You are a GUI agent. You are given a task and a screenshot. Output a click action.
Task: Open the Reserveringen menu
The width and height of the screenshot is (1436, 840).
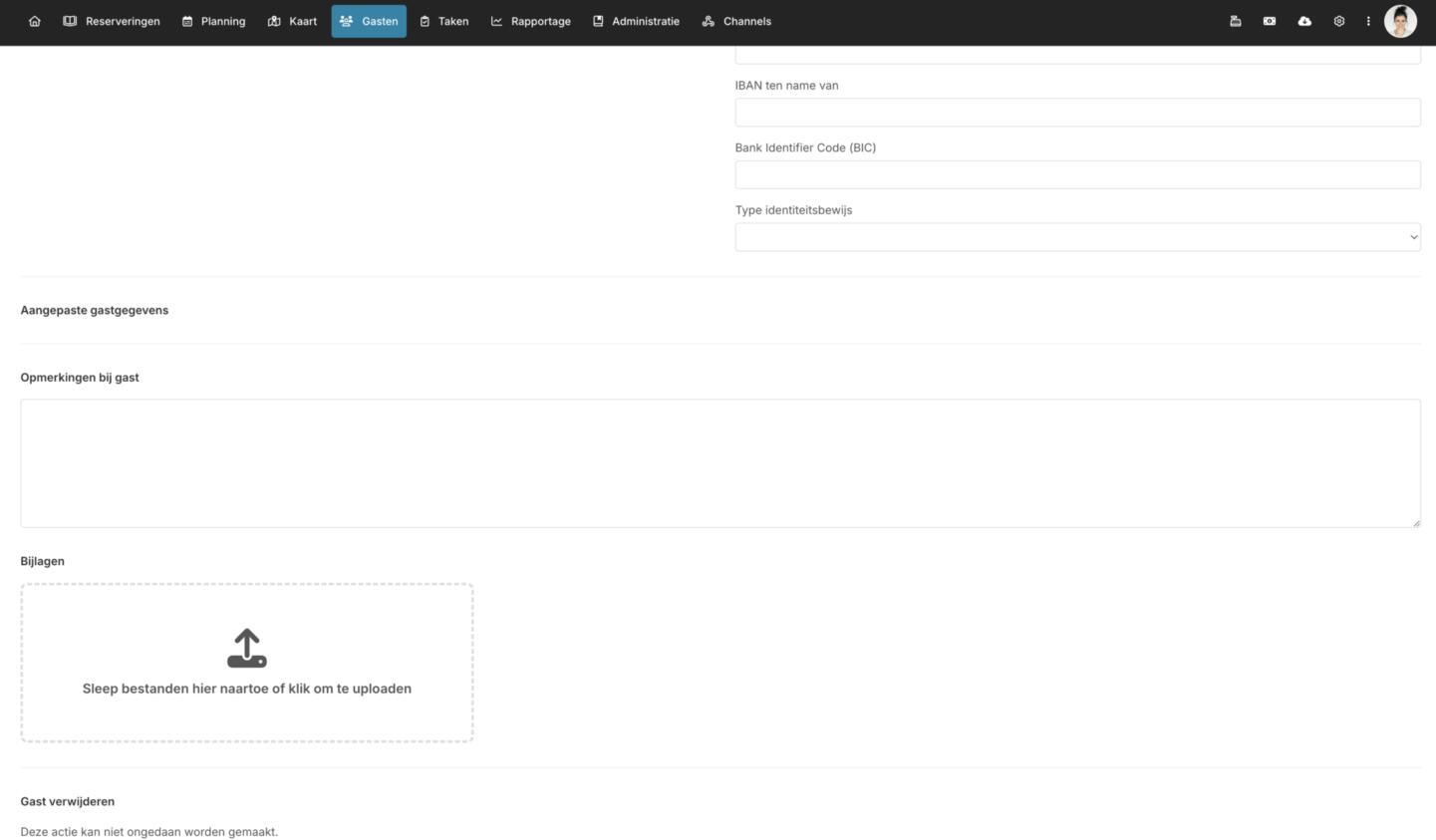[112, 21]
